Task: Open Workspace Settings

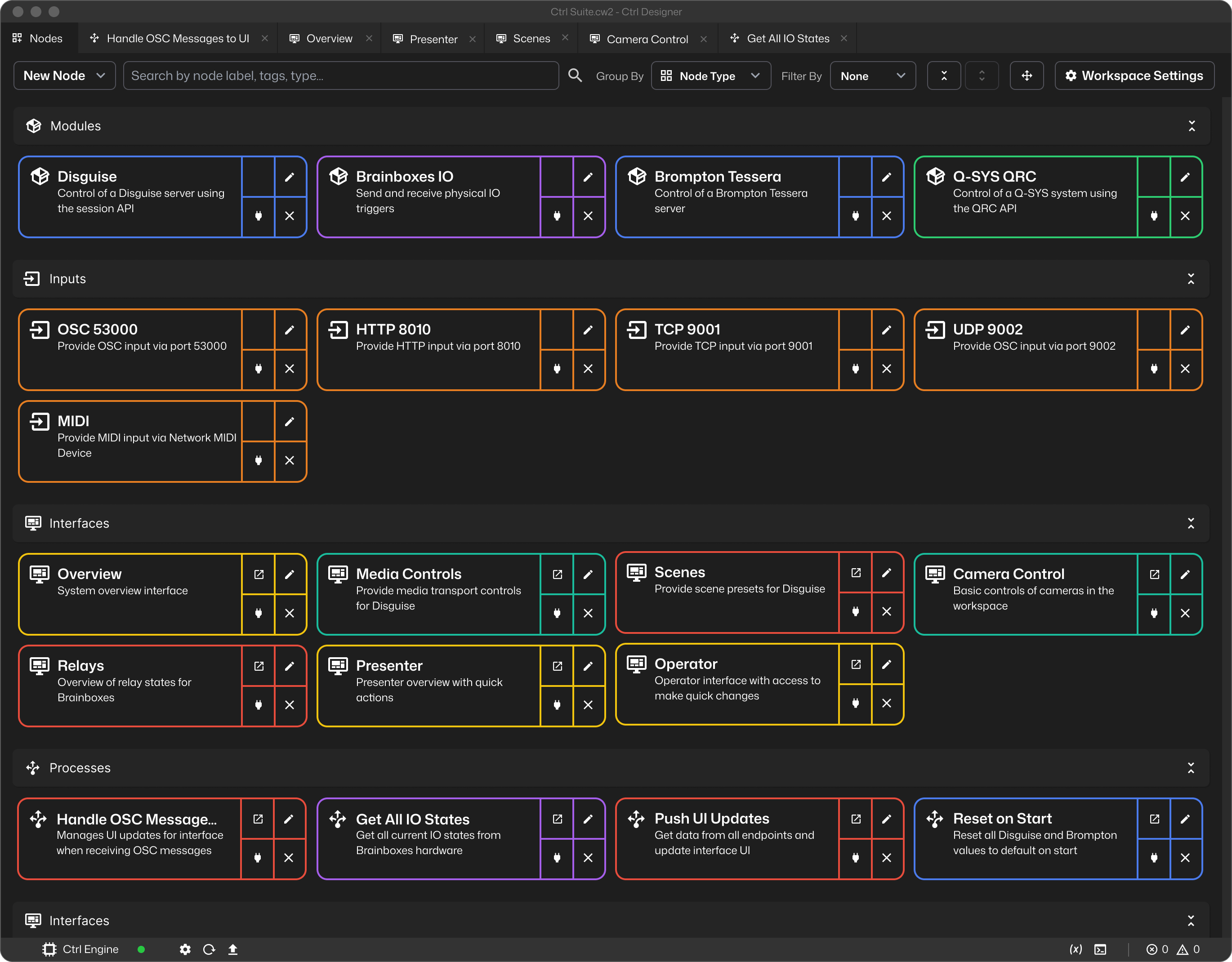Action: pyautogui.click(x=1134, y=76)
